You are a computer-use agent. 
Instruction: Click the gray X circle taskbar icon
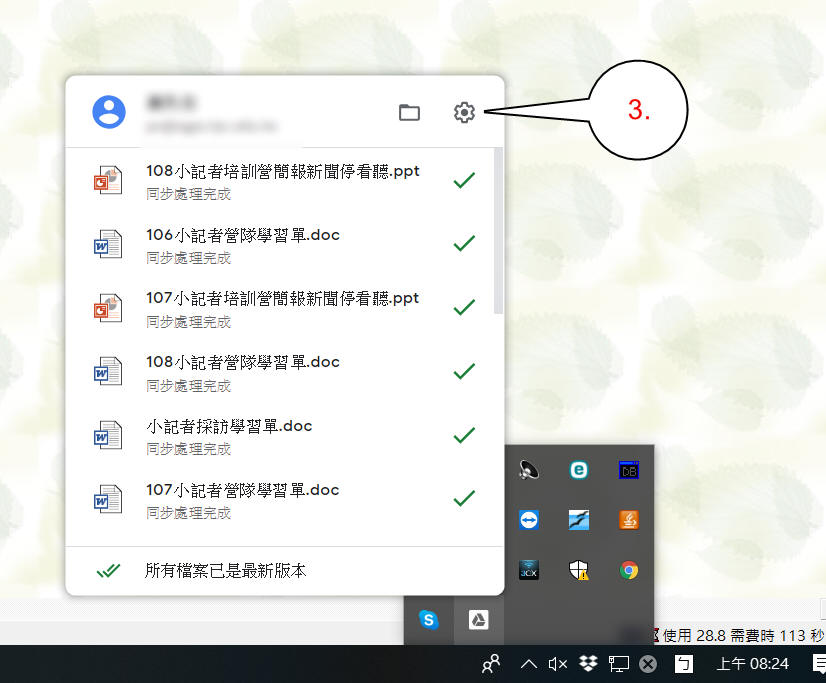[x=648, y=664]
